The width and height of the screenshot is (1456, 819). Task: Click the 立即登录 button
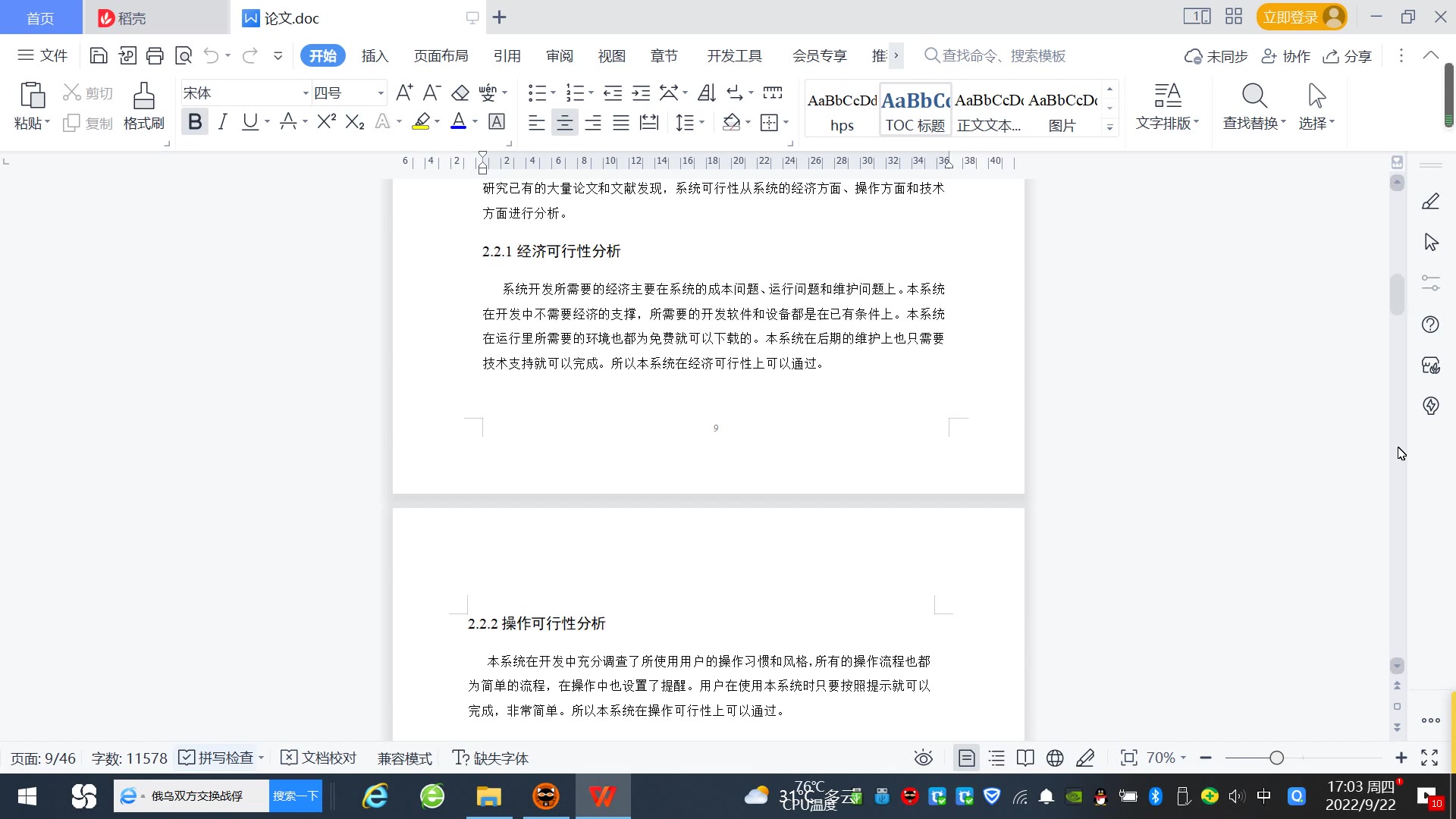point(1301,17)
